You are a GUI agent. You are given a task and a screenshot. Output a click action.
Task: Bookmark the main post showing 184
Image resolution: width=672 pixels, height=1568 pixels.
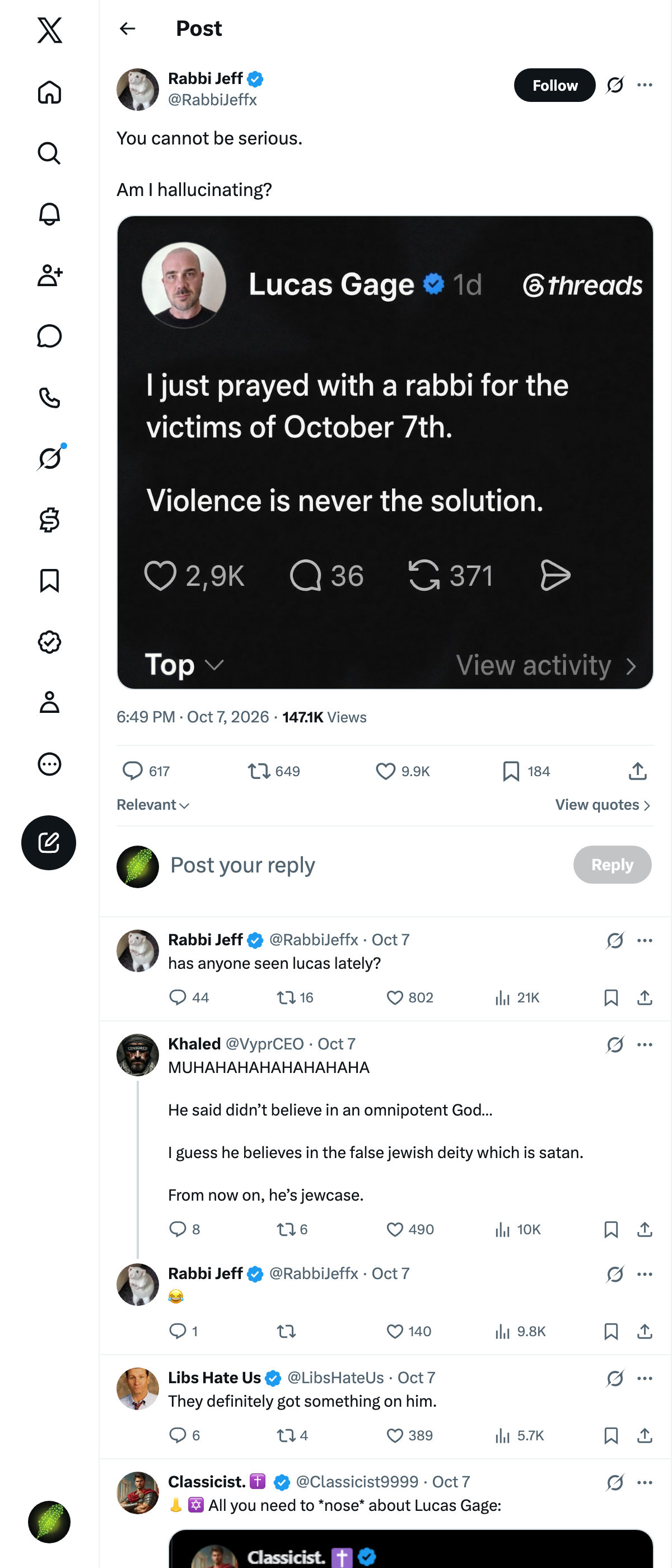pos(526,771)
